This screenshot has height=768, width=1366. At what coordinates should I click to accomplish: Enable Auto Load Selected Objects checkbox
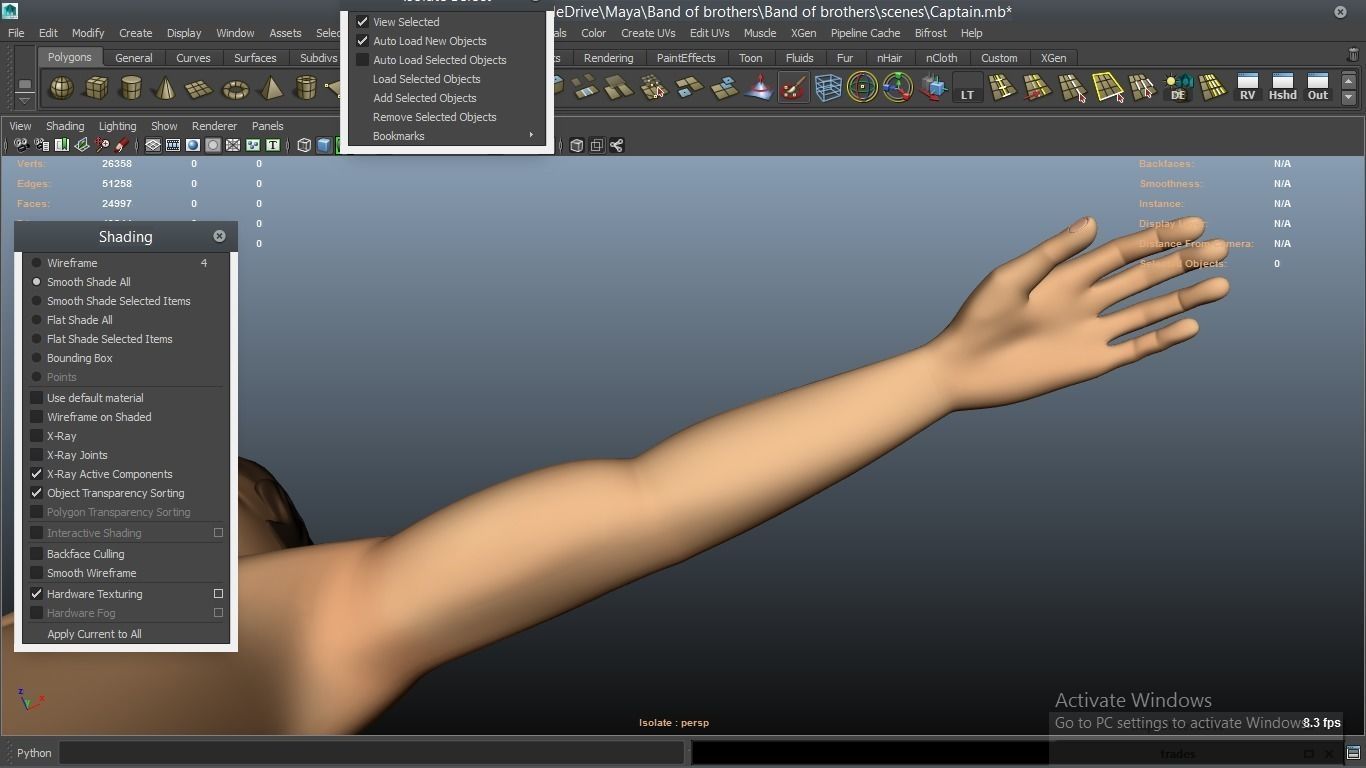[363, 60]
